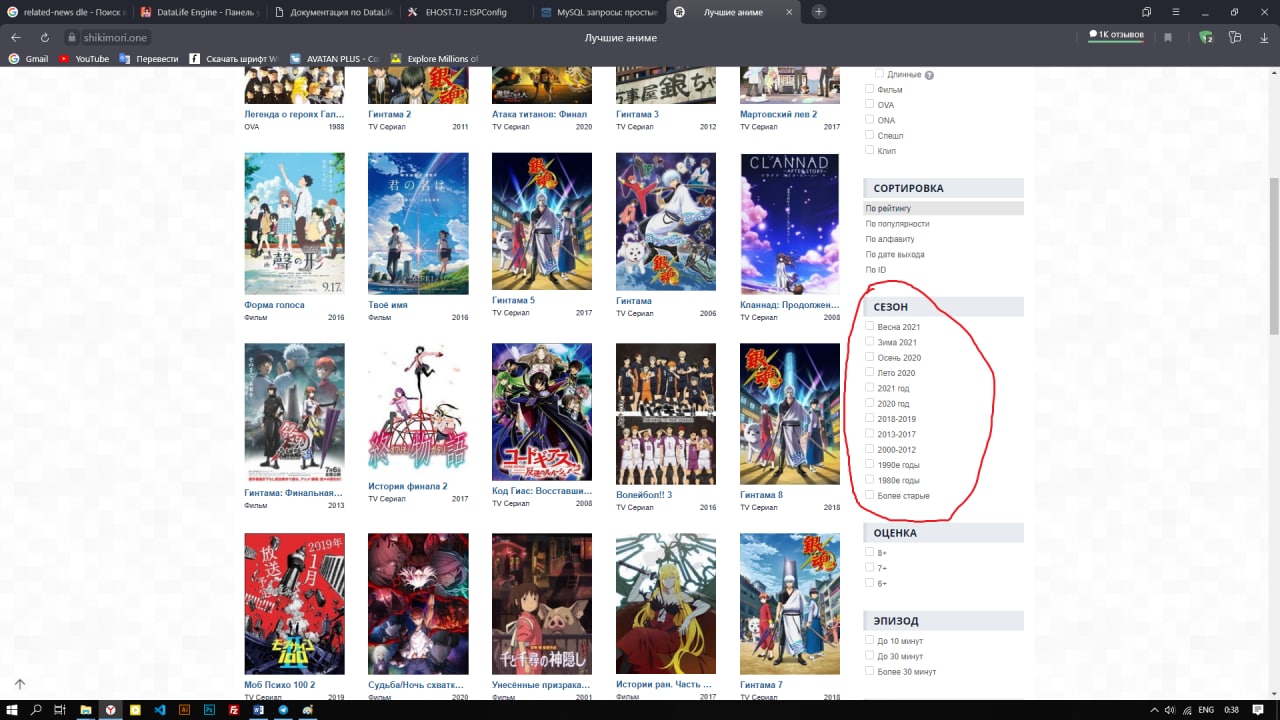Viewport: 1280px width, 720px height.
Task: Open the Твоё имя title link
Action: tap(388, 304)
